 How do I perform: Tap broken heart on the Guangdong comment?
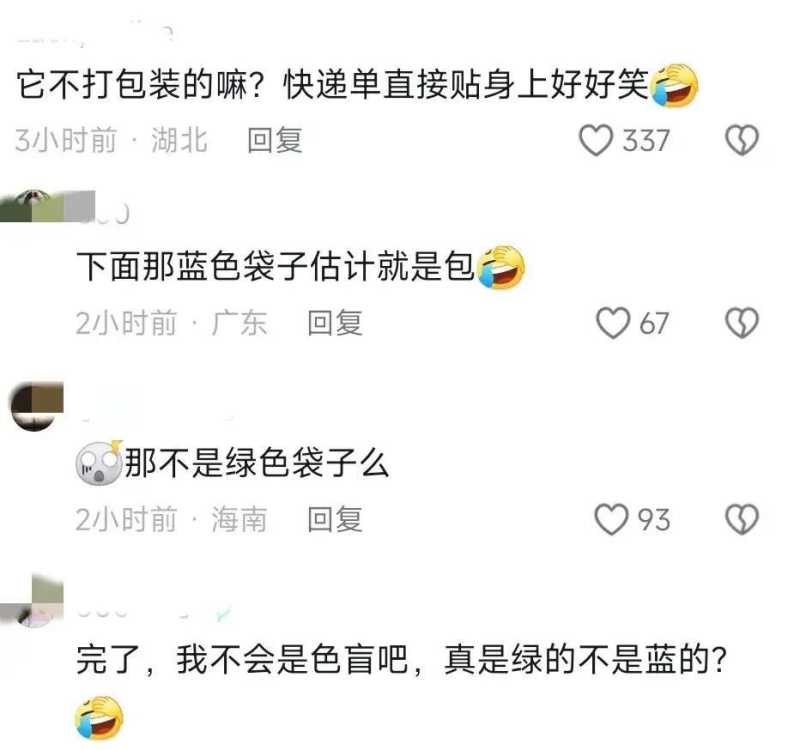pyautogui.click(x=742, y=323)
